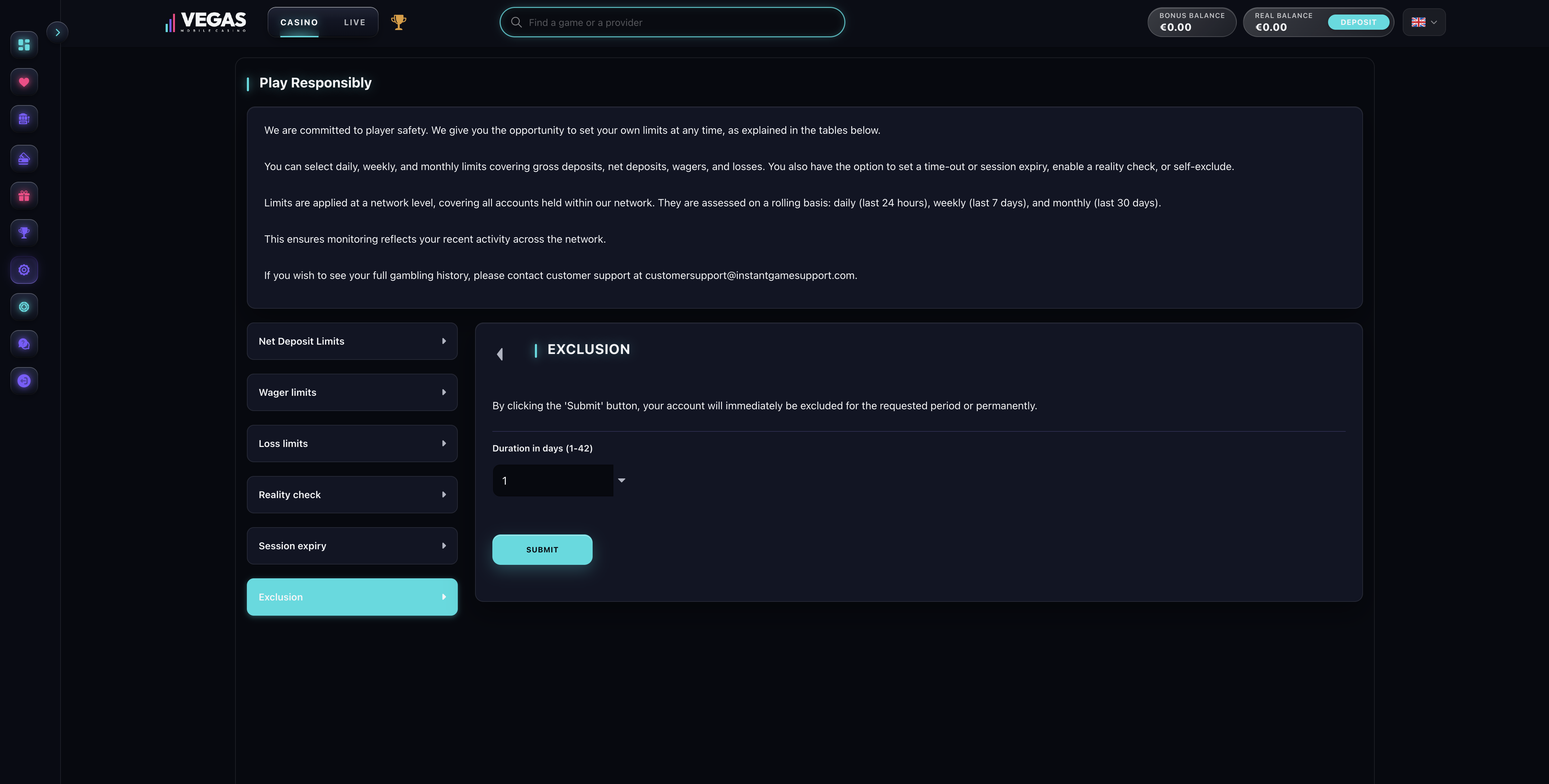
Task: Click the logout arrow icon in sidebar
Action: (24, 381)
